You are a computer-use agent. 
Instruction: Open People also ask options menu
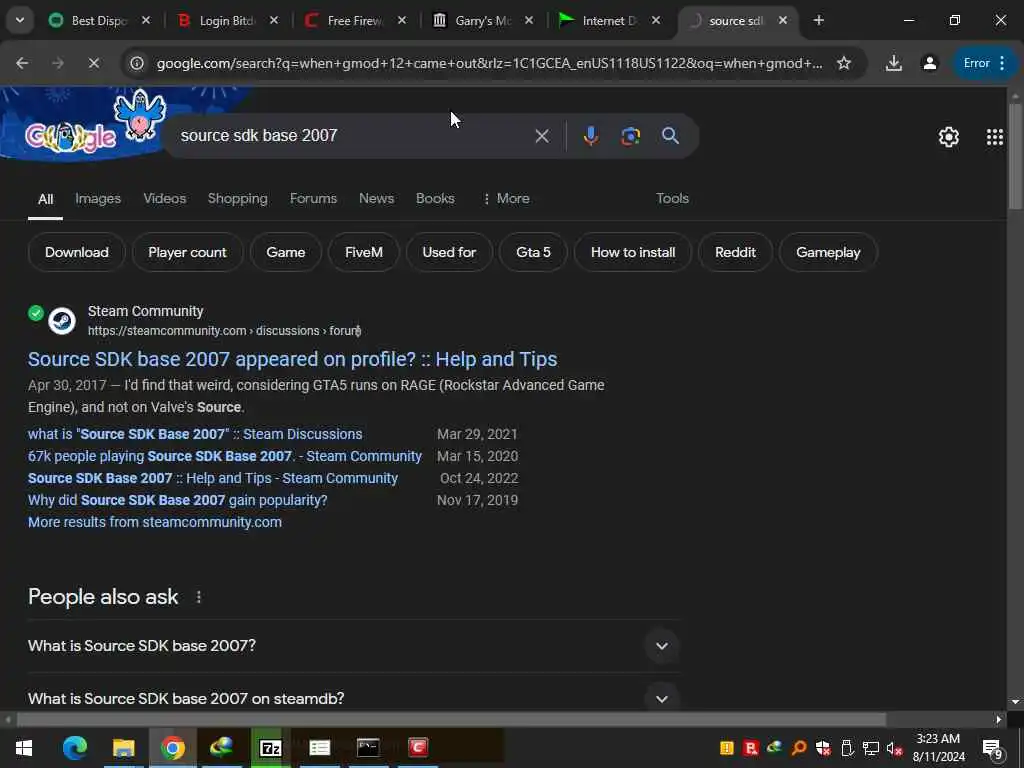click(199, 597)
